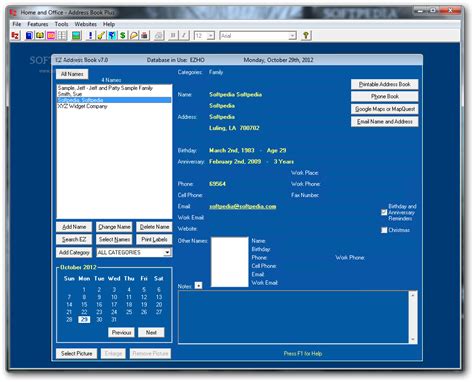Click the Search EZ button
This screenshot has width=474, height=382.
[74, 239]
